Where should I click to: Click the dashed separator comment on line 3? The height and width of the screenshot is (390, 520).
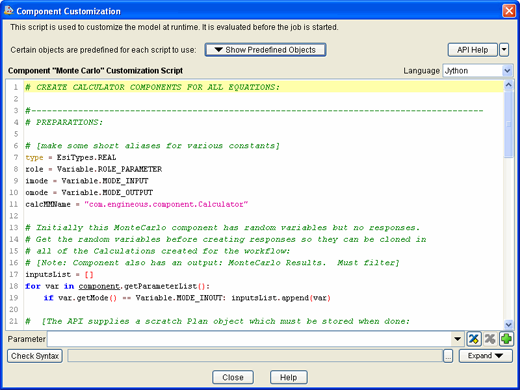tap(254, 110)
